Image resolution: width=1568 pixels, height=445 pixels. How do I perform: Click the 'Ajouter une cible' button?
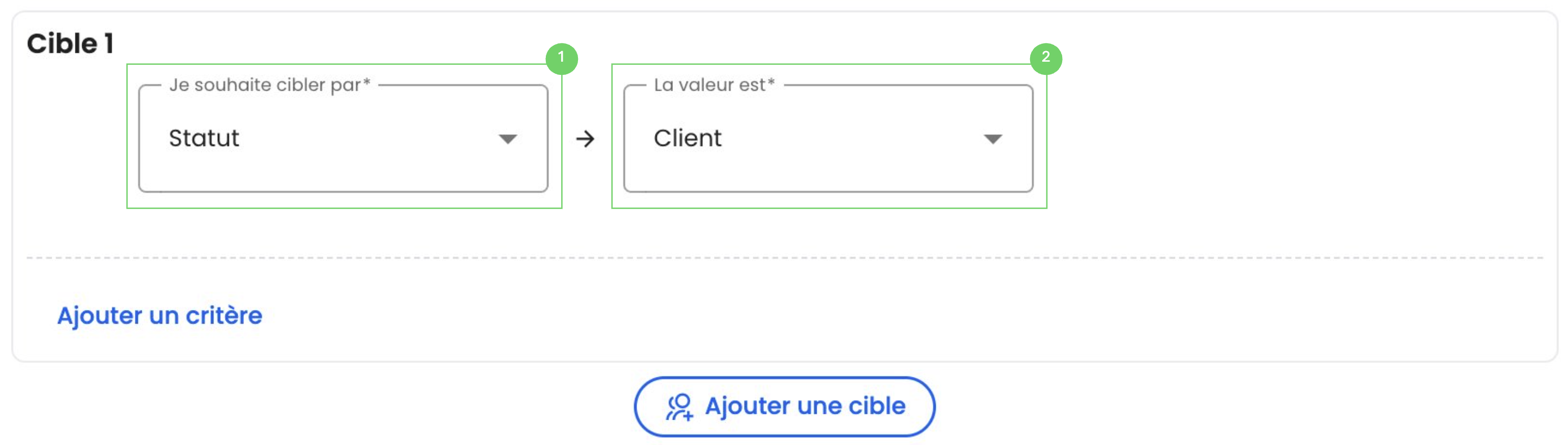785,406
